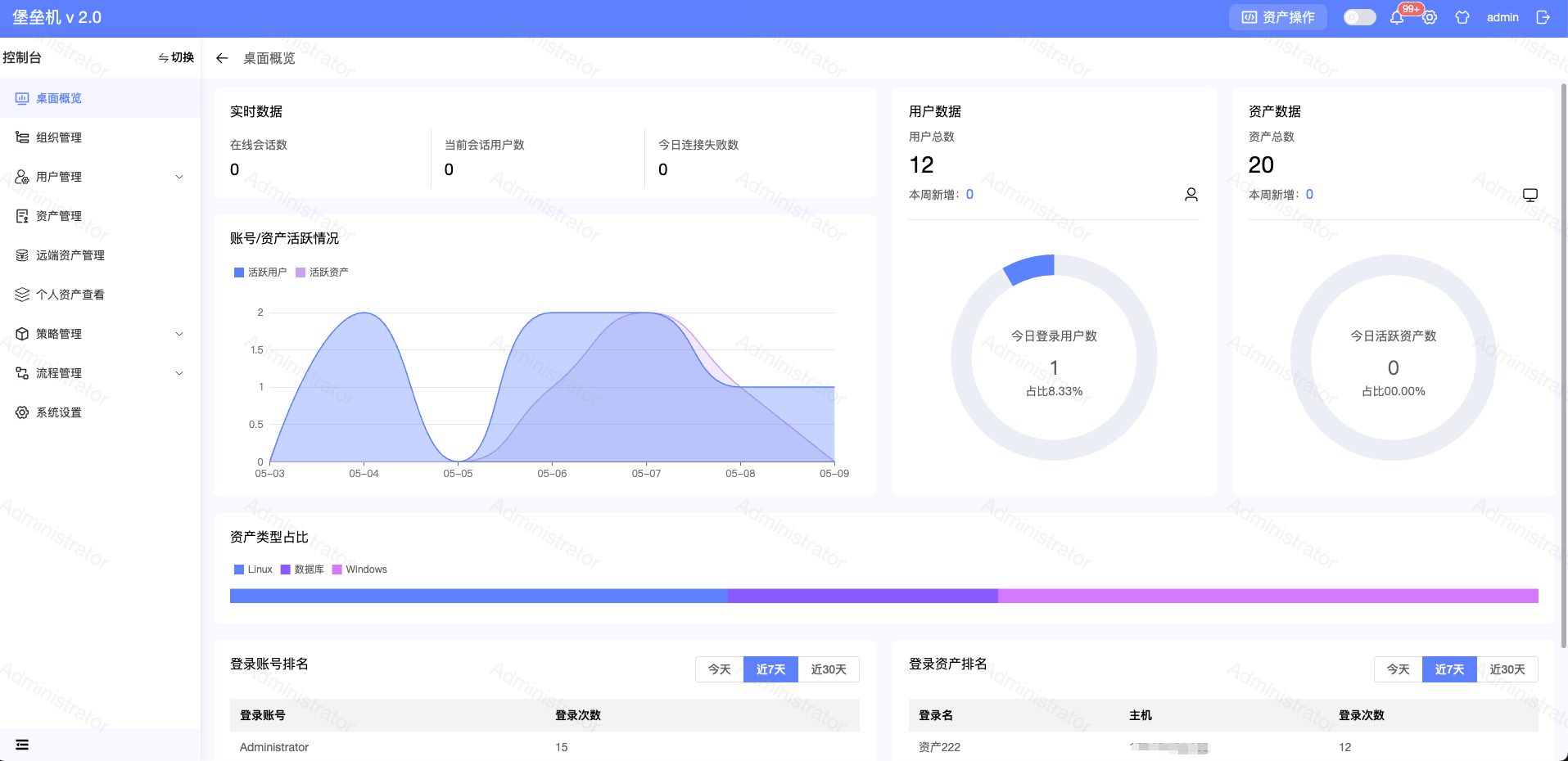Click the 远端资产管理 database icon
The height and width of the screenshot is (761, 1568).
[22, 255]
